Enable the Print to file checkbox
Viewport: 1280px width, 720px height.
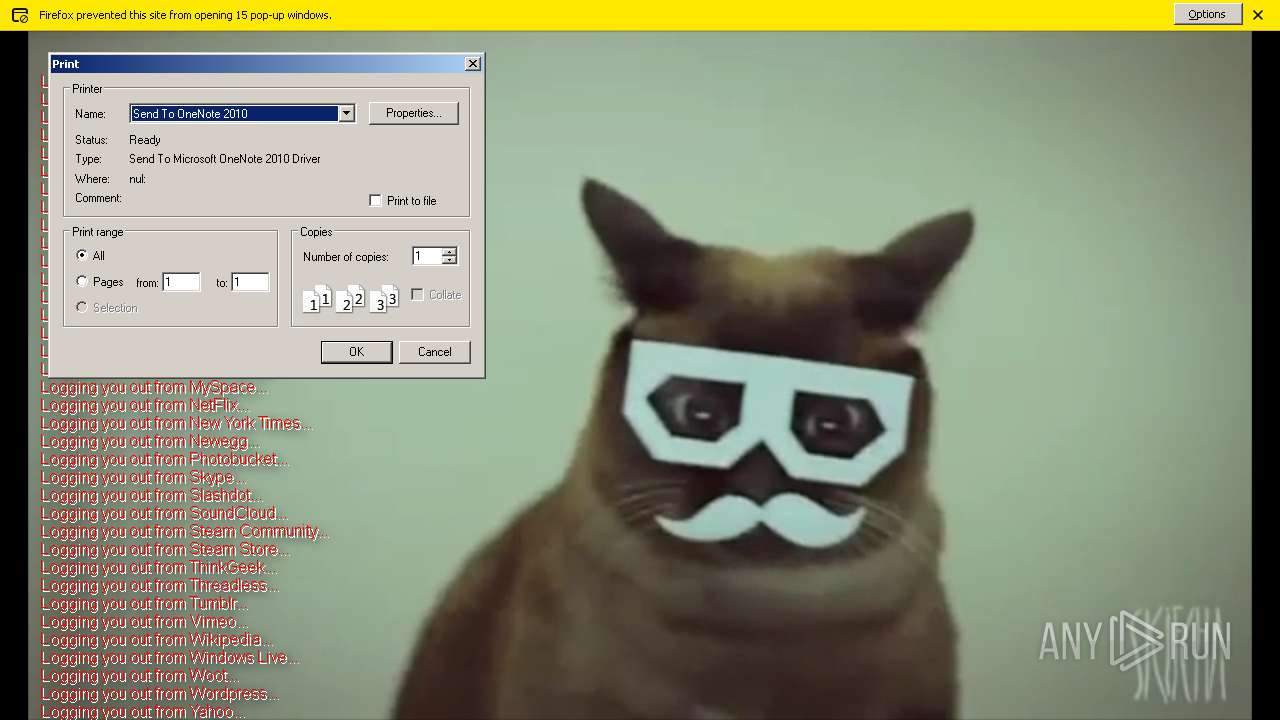pos(375,200)
